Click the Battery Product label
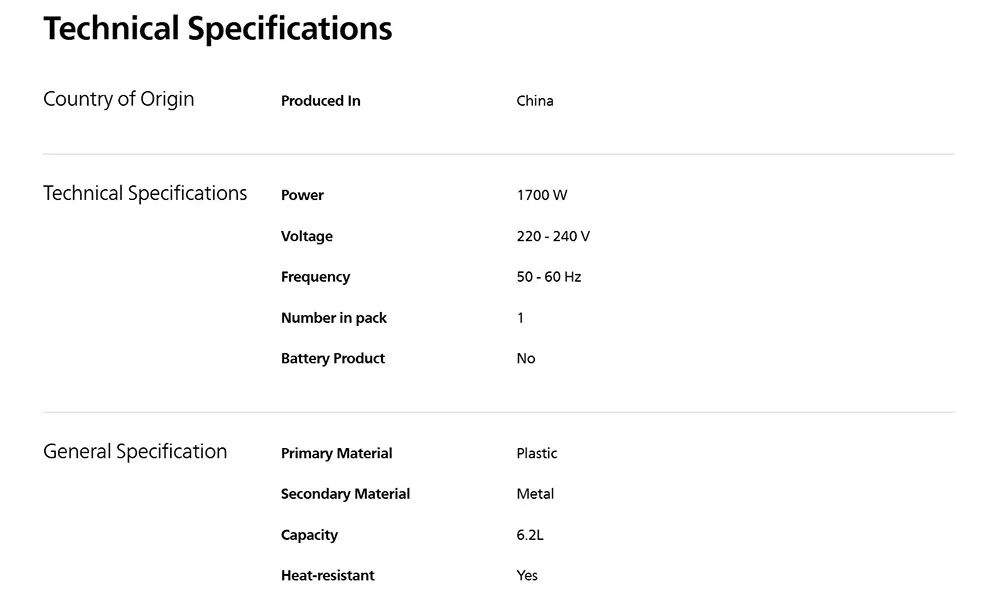995x593 pixels. (333, 358)
